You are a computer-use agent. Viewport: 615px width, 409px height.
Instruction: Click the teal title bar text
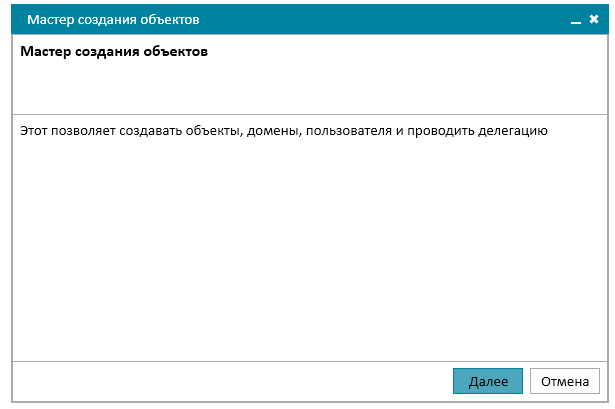113,20
